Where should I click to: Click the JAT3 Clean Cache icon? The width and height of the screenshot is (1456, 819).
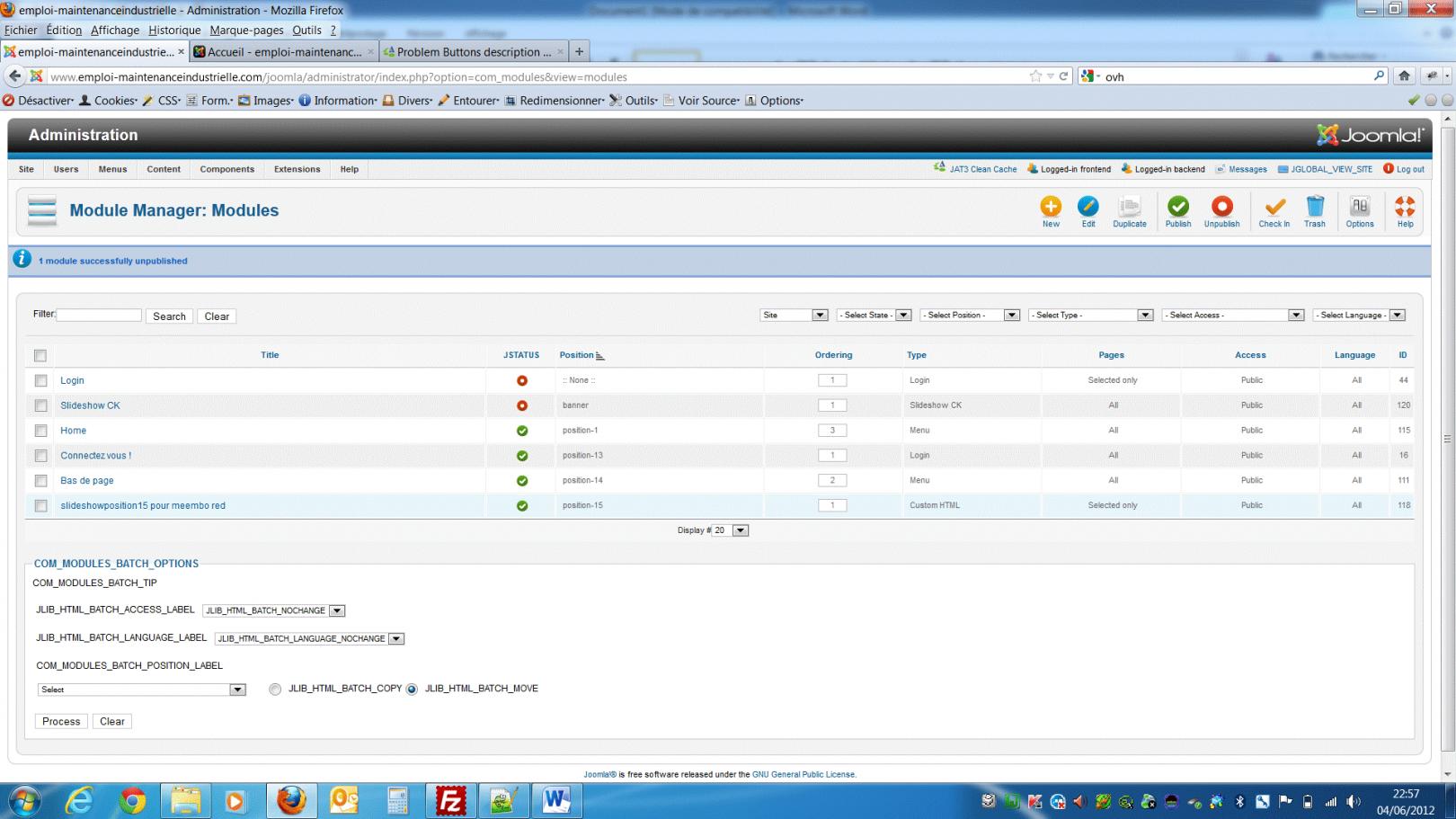pos(940,169)
